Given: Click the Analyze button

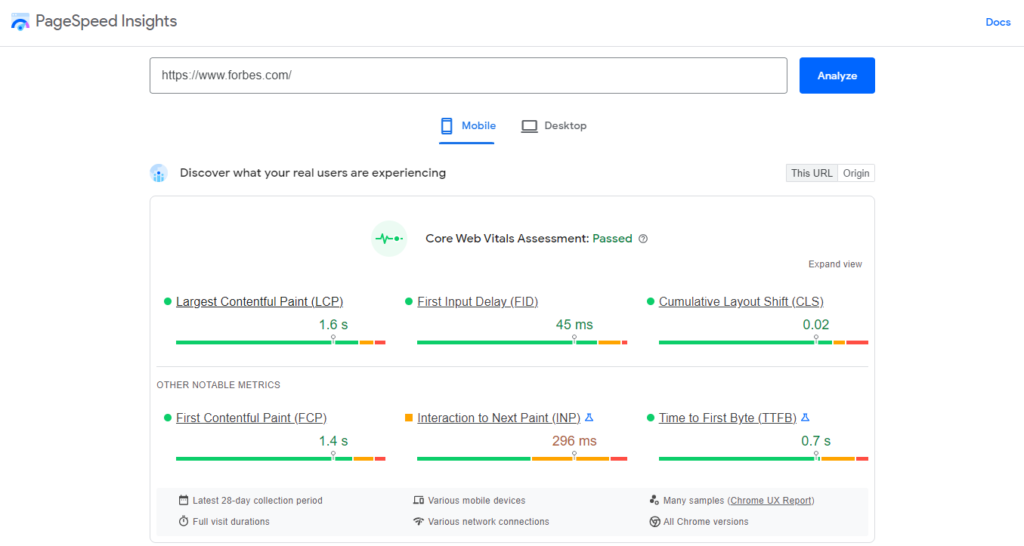Looking at the screenshot, I should pos(837,76).
